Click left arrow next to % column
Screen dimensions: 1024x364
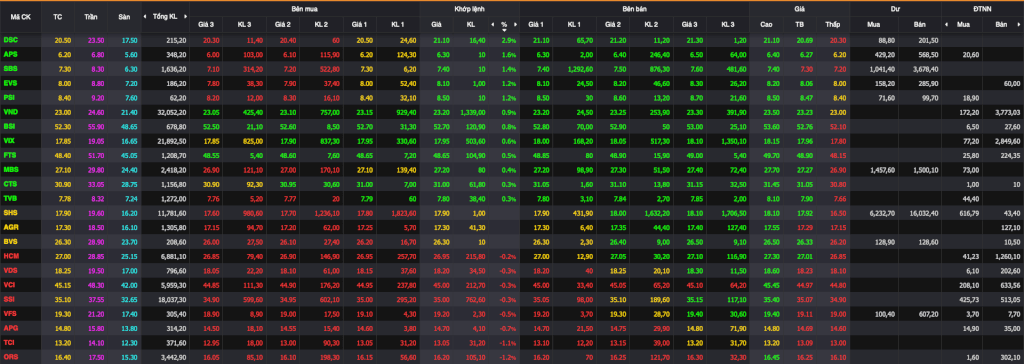click(492, 24)
